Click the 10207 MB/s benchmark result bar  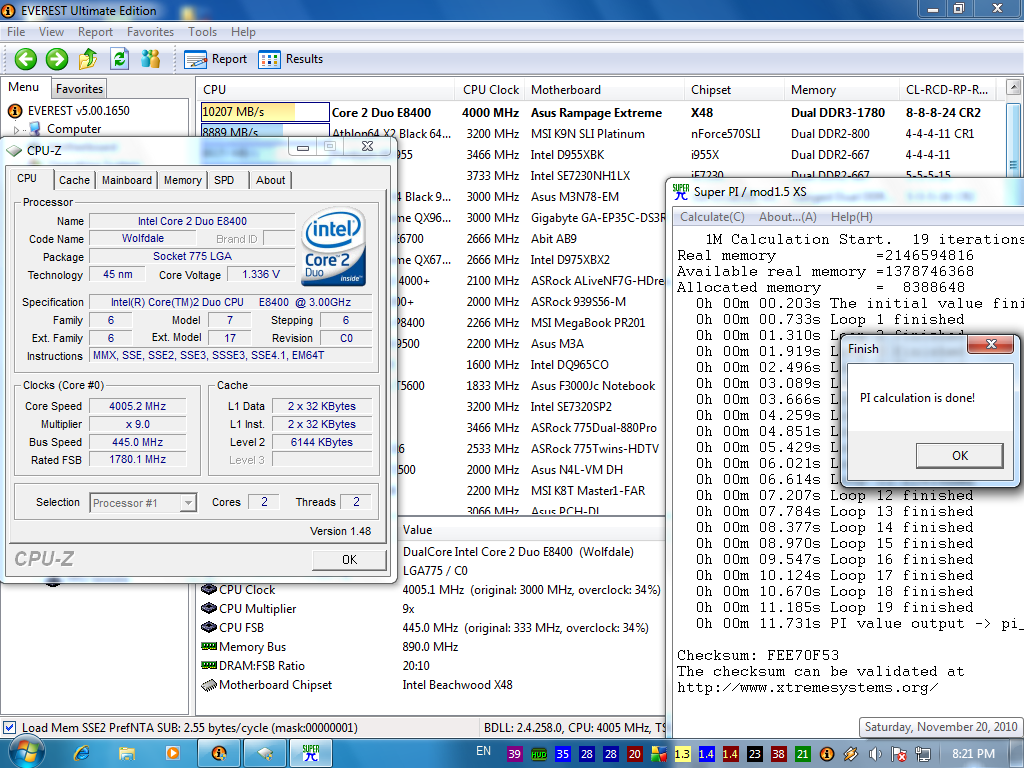click(265, 112)
